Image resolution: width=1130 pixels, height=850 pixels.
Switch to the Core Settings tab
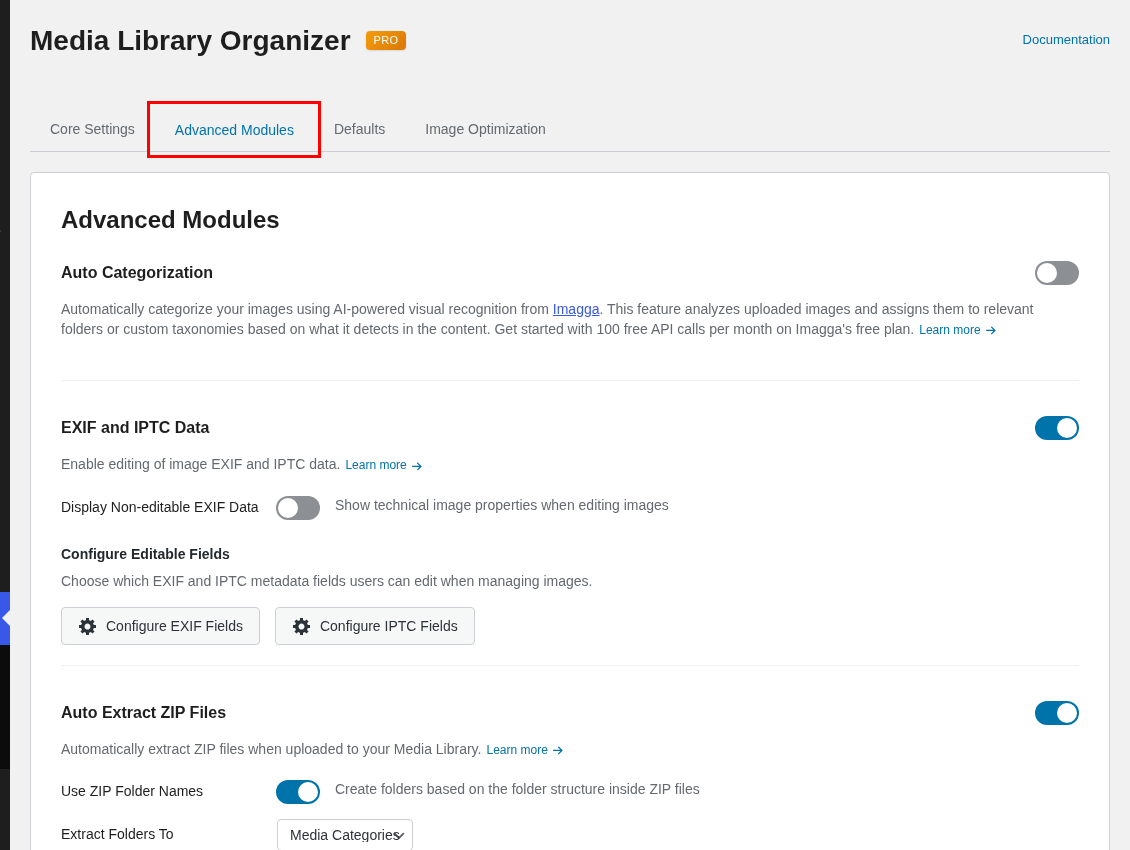coord(92,129)
